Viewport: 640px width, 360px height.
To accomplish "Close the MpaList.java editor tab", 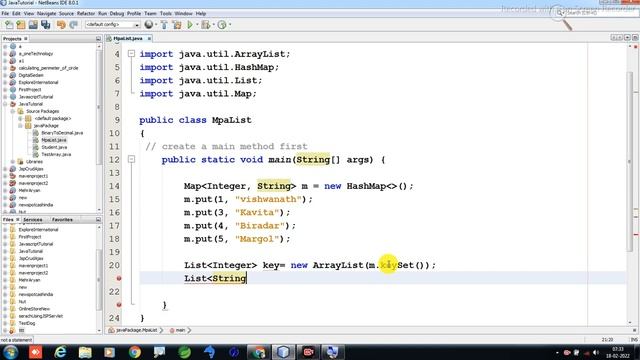I will [x=149, y=38].
